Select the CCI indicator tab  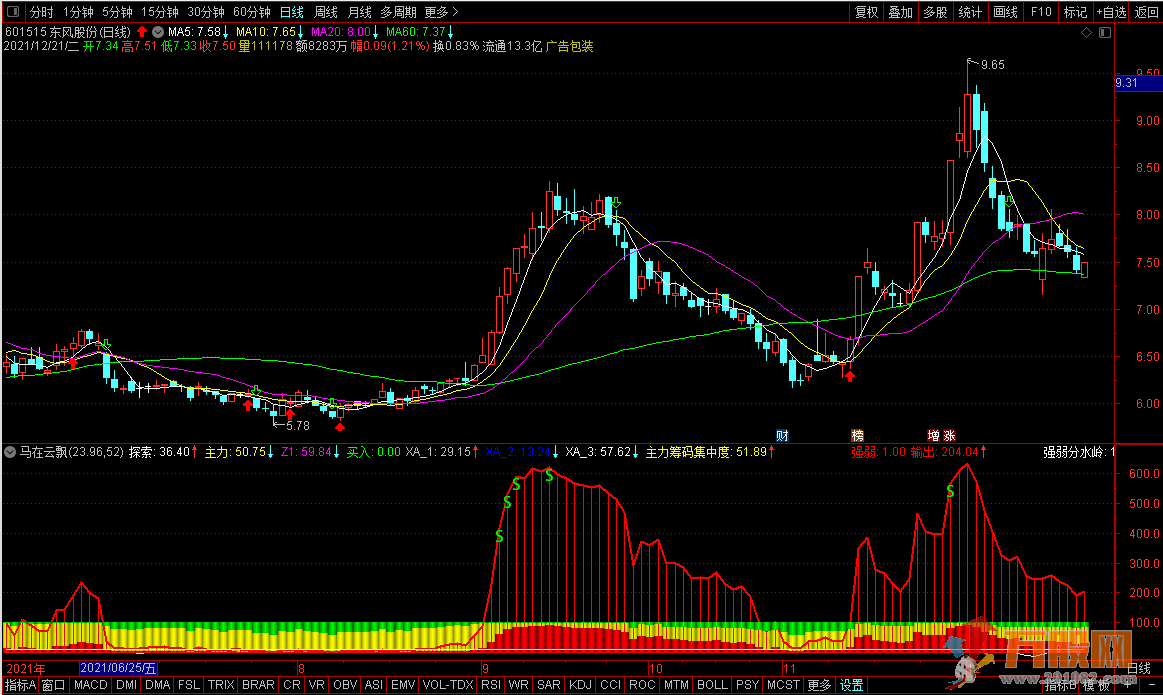tap(611, 685)
